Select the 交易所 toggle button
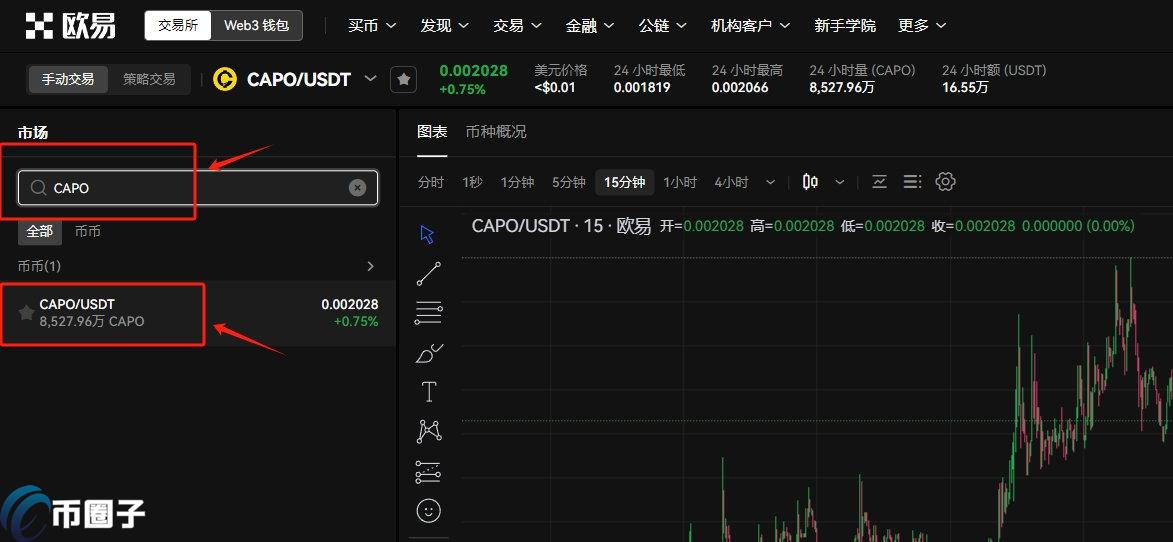Viewport: 1173px width, 542px height. [x=178, y=25]
